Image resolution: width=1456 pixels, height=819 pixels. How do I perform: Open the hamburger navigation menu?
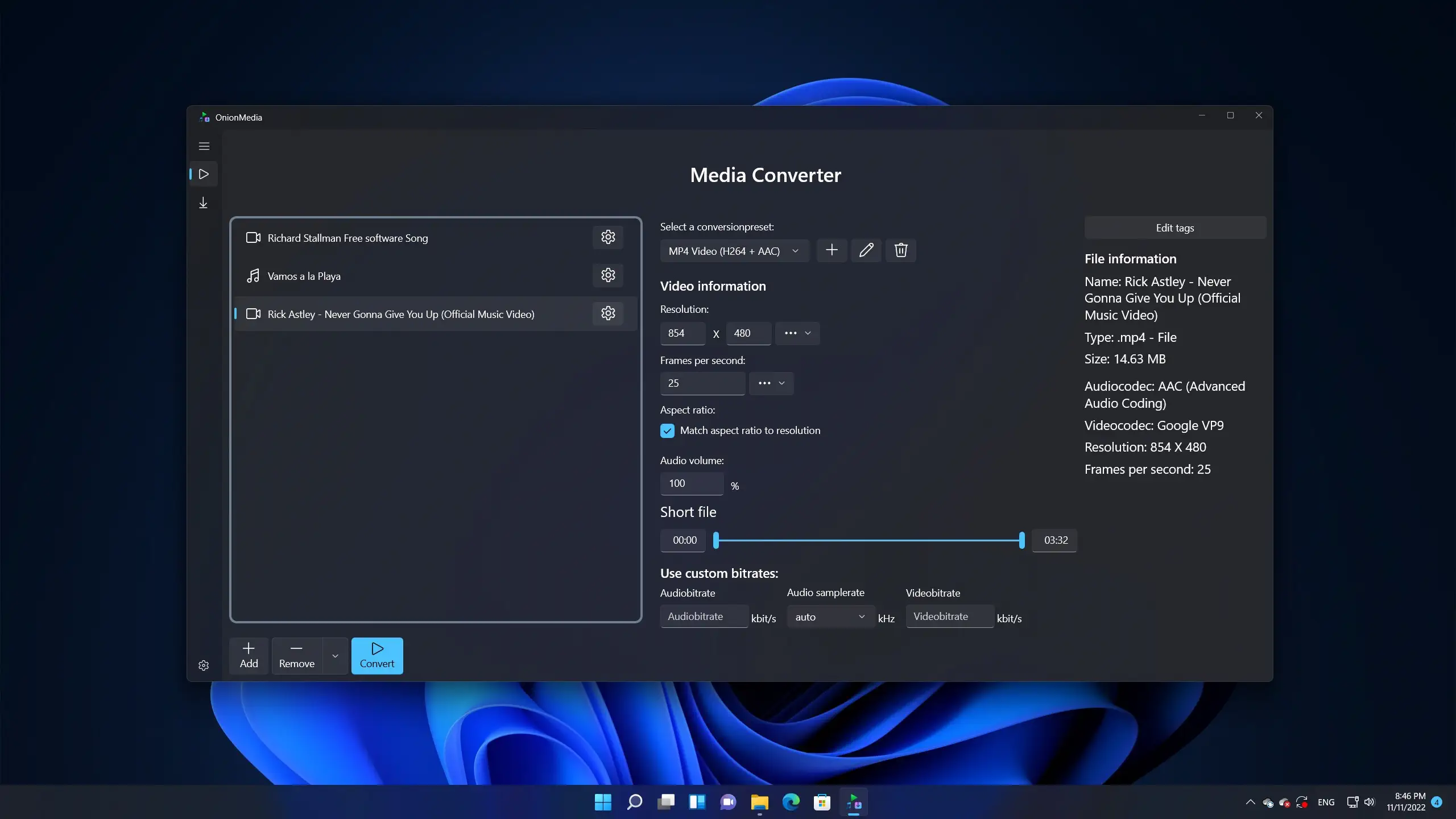[x=204, y=146]
